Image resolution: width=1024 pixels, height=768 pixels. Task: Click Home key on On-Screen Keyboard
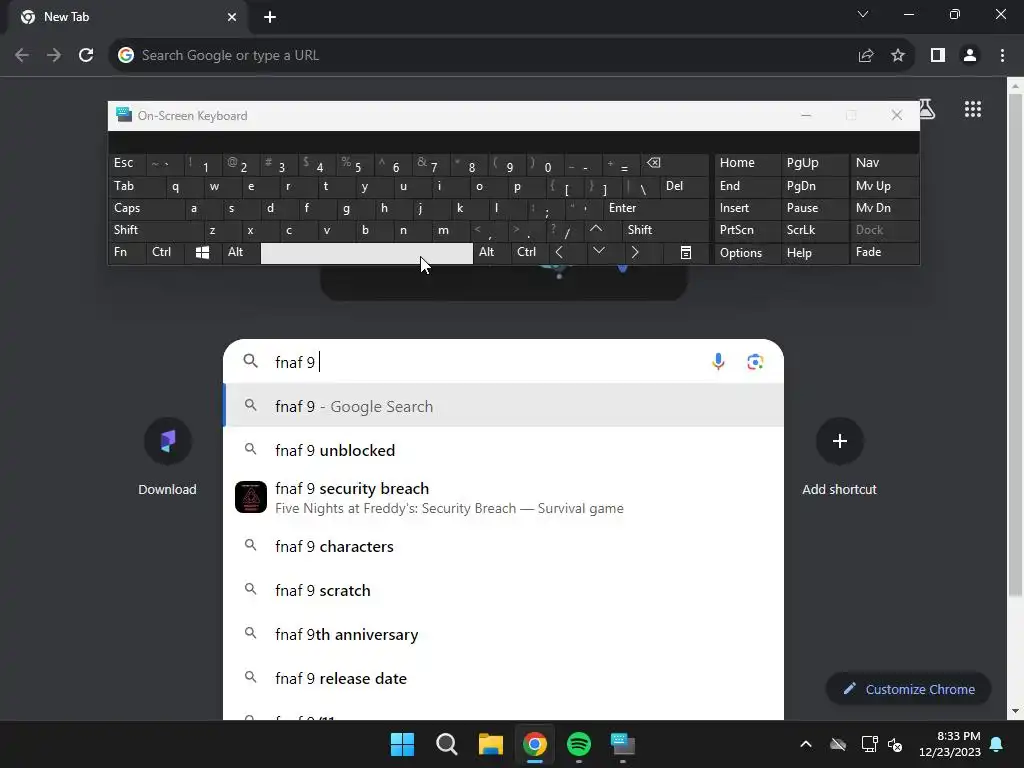point(747,163)
